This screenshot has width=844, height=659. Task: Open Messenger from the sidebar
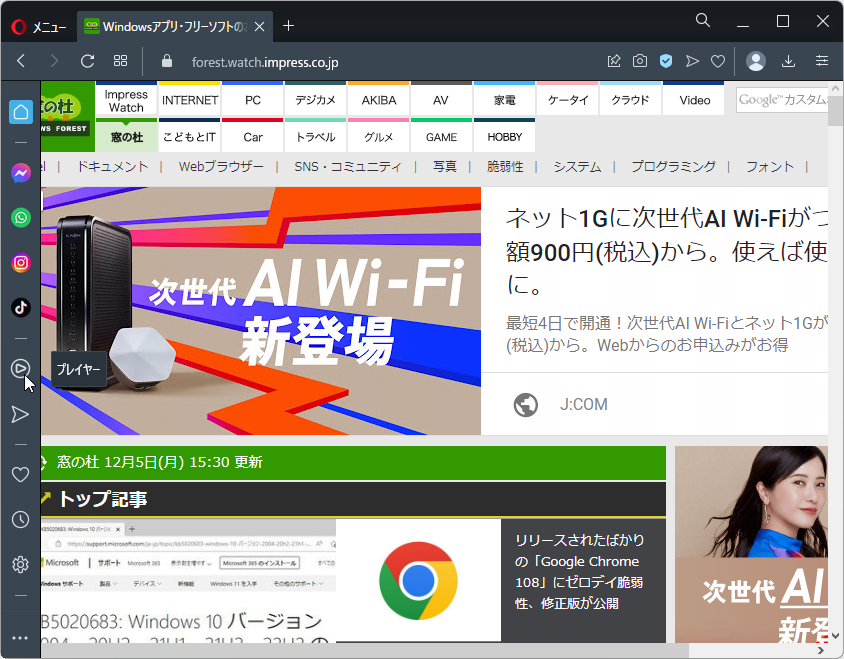(20, 172)
